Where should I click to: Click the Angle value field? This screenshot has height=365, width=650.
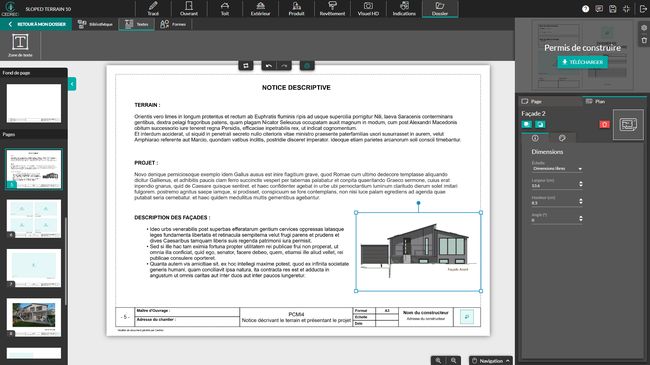point(554,221)
